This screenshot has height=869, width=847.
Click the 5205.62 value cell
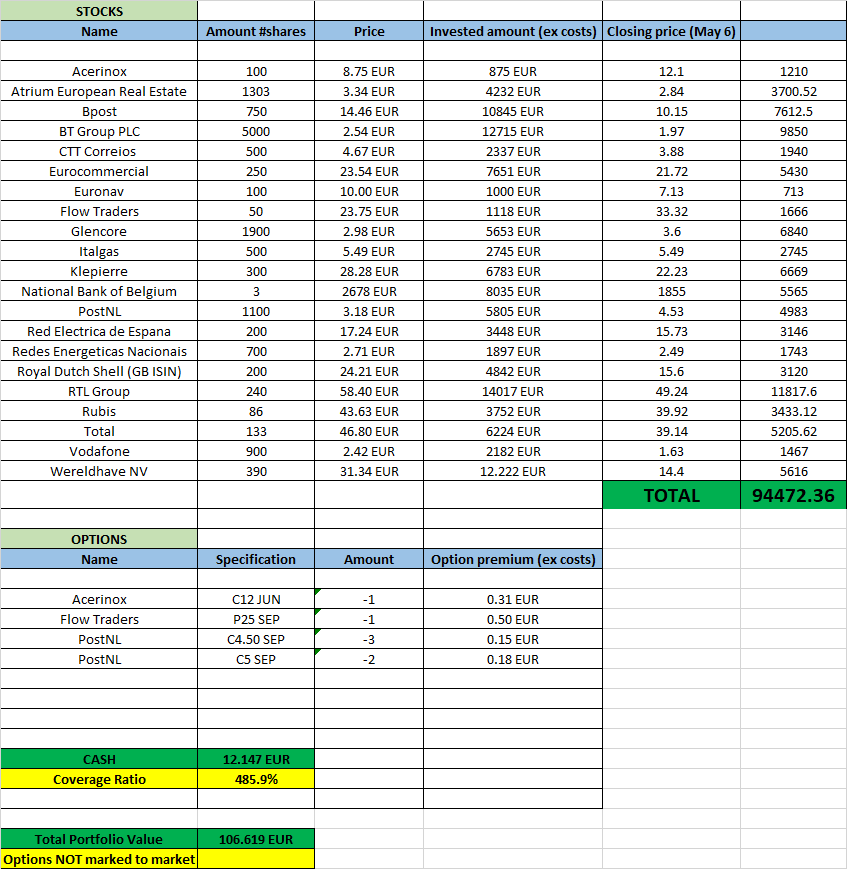(x=793, y=430)
